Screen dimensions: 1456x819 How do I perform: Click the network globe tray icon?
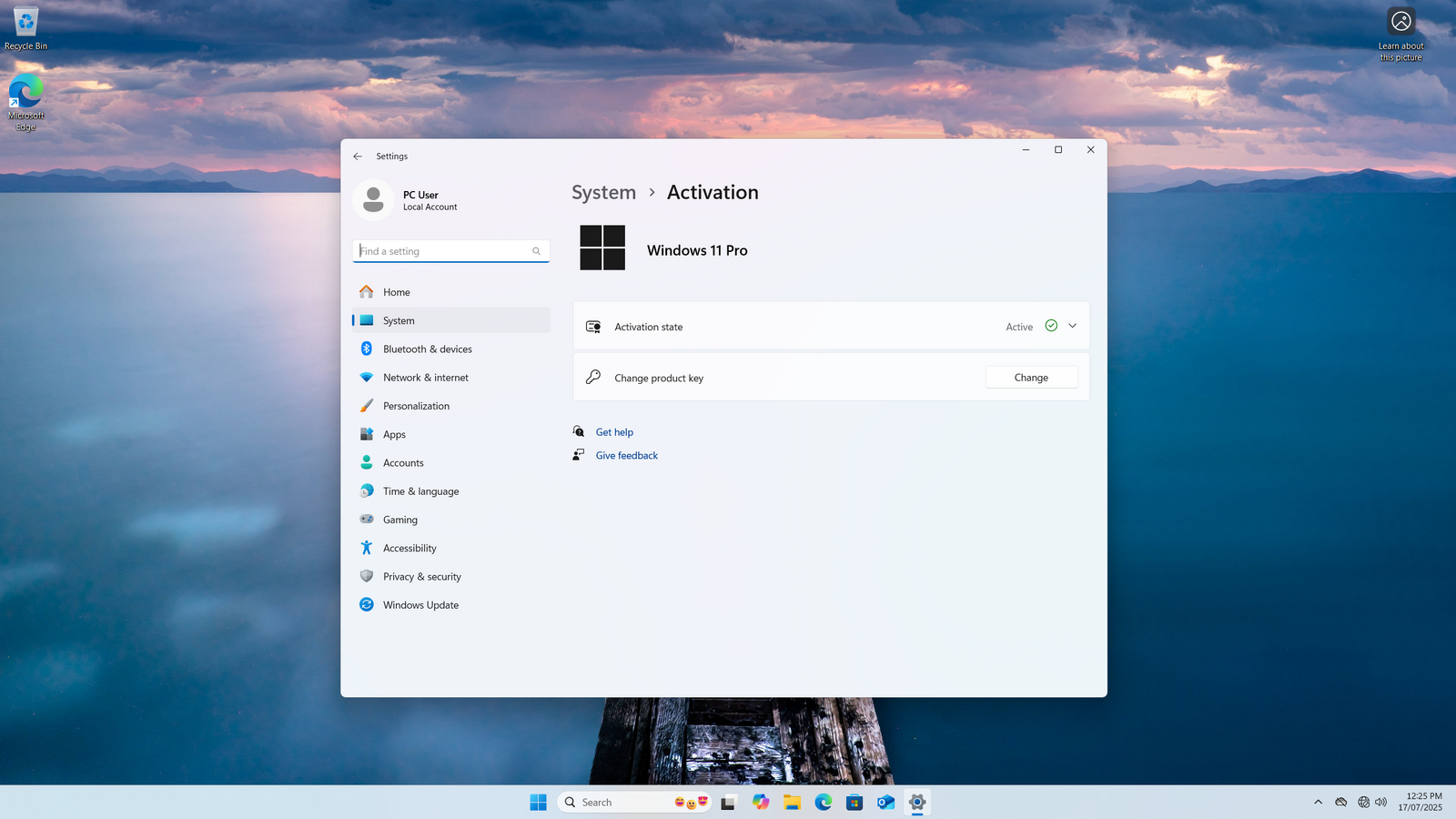tap(1363, 802)
